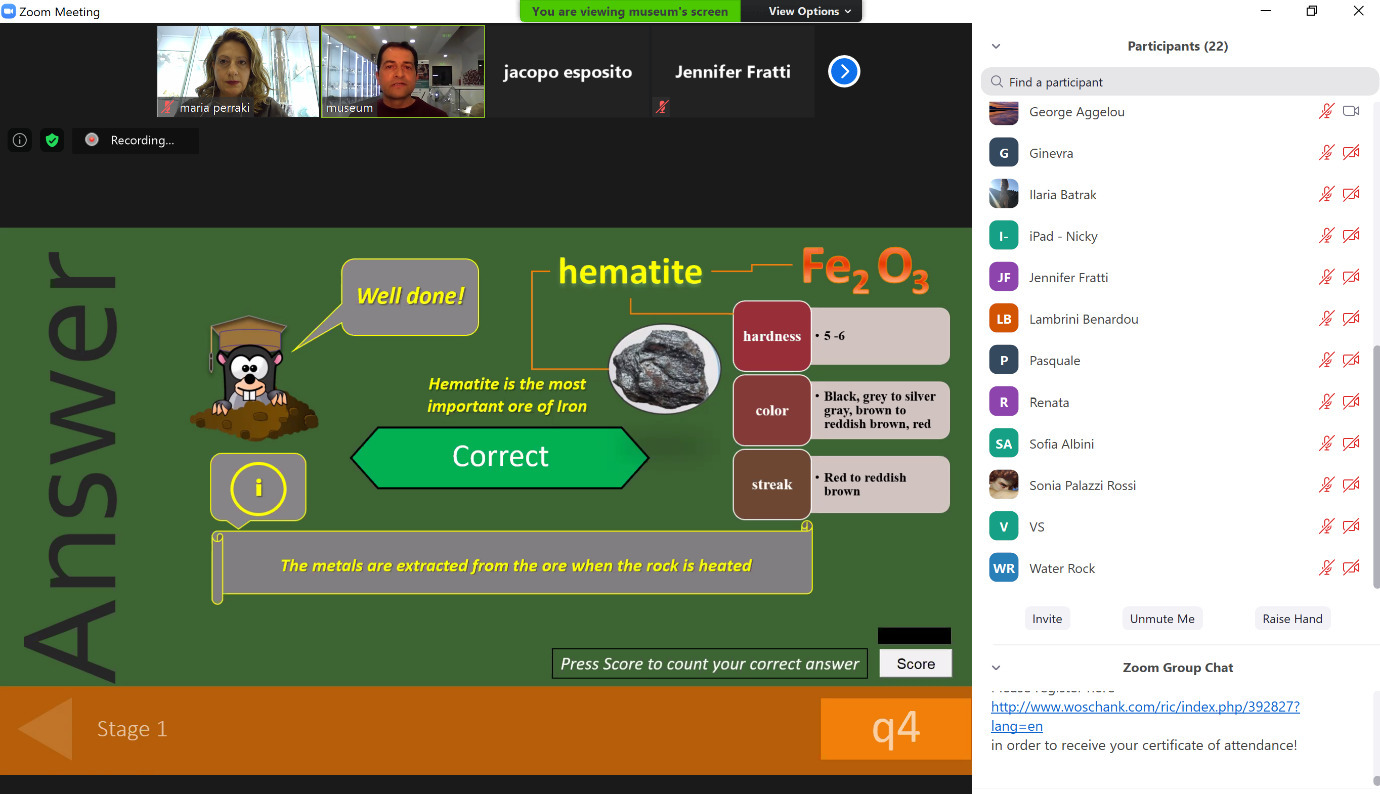Click in the Find a participant search field
The image size is (1380, 794).
pyautogui.click(x=1180, y=82)
